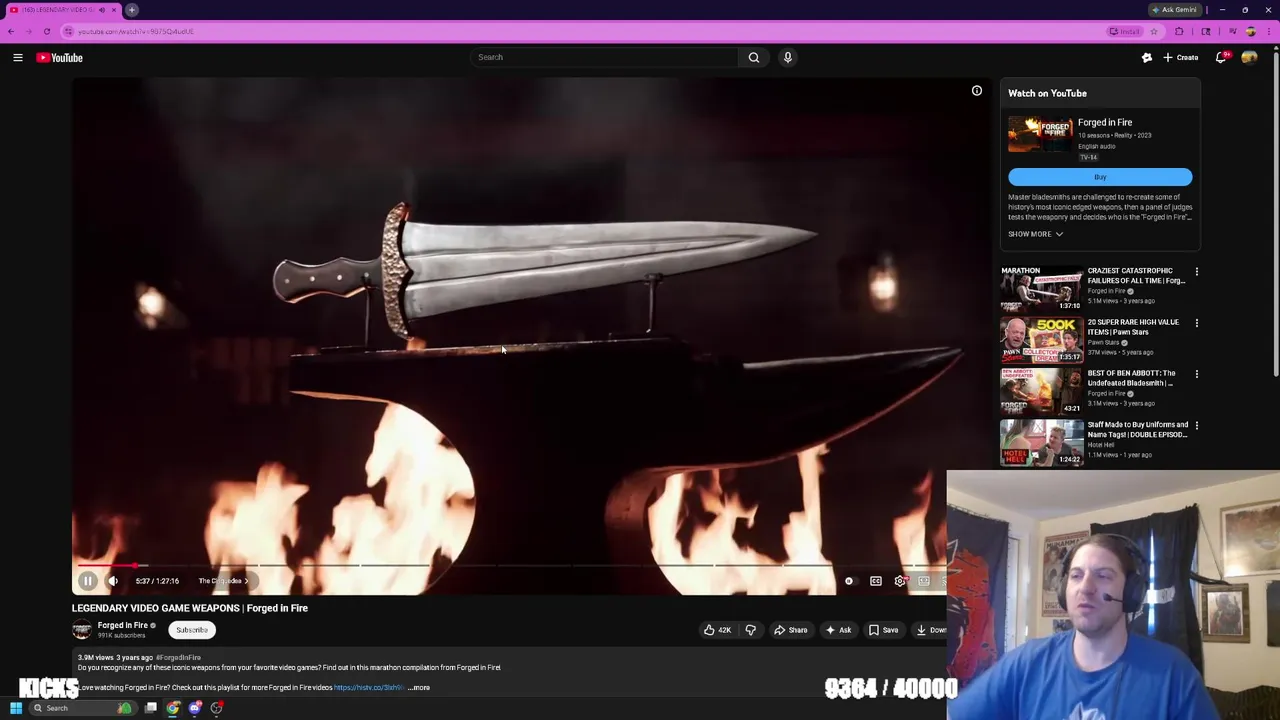1280x720 pixels.
Task: Open the Windows Start menu
Action: click(x=15, y=708)
